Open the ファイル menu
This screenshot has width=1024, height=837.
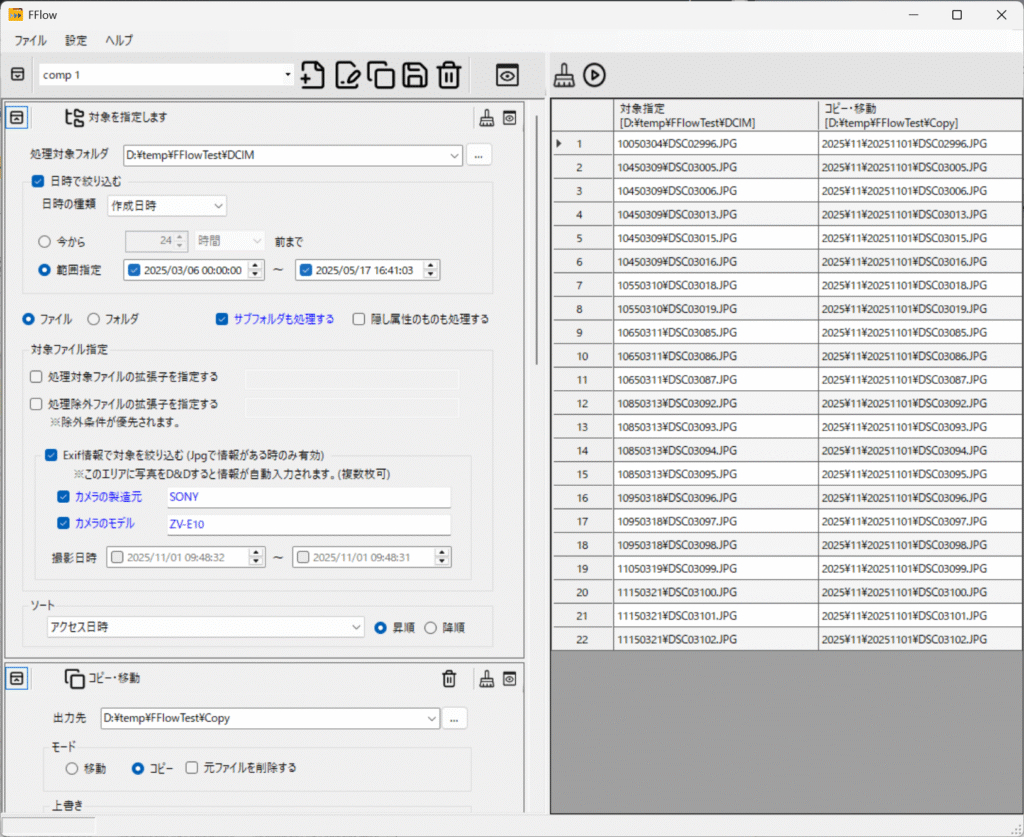point(30,41)
